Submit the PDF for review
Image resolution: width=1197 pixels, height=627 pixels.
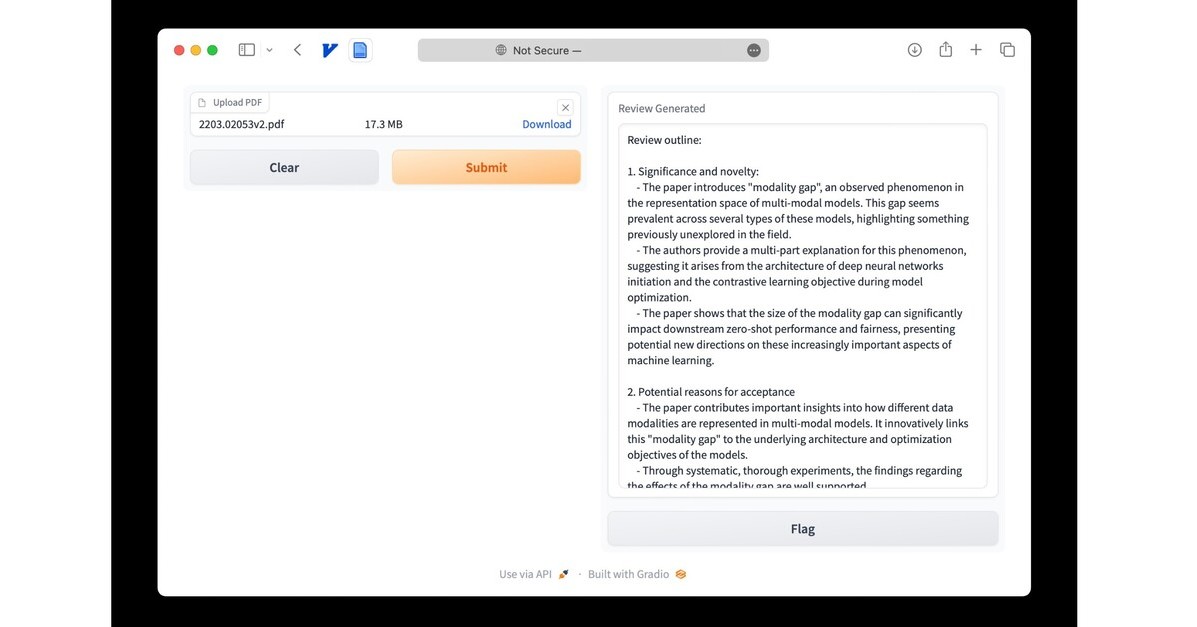click(486, 167)
